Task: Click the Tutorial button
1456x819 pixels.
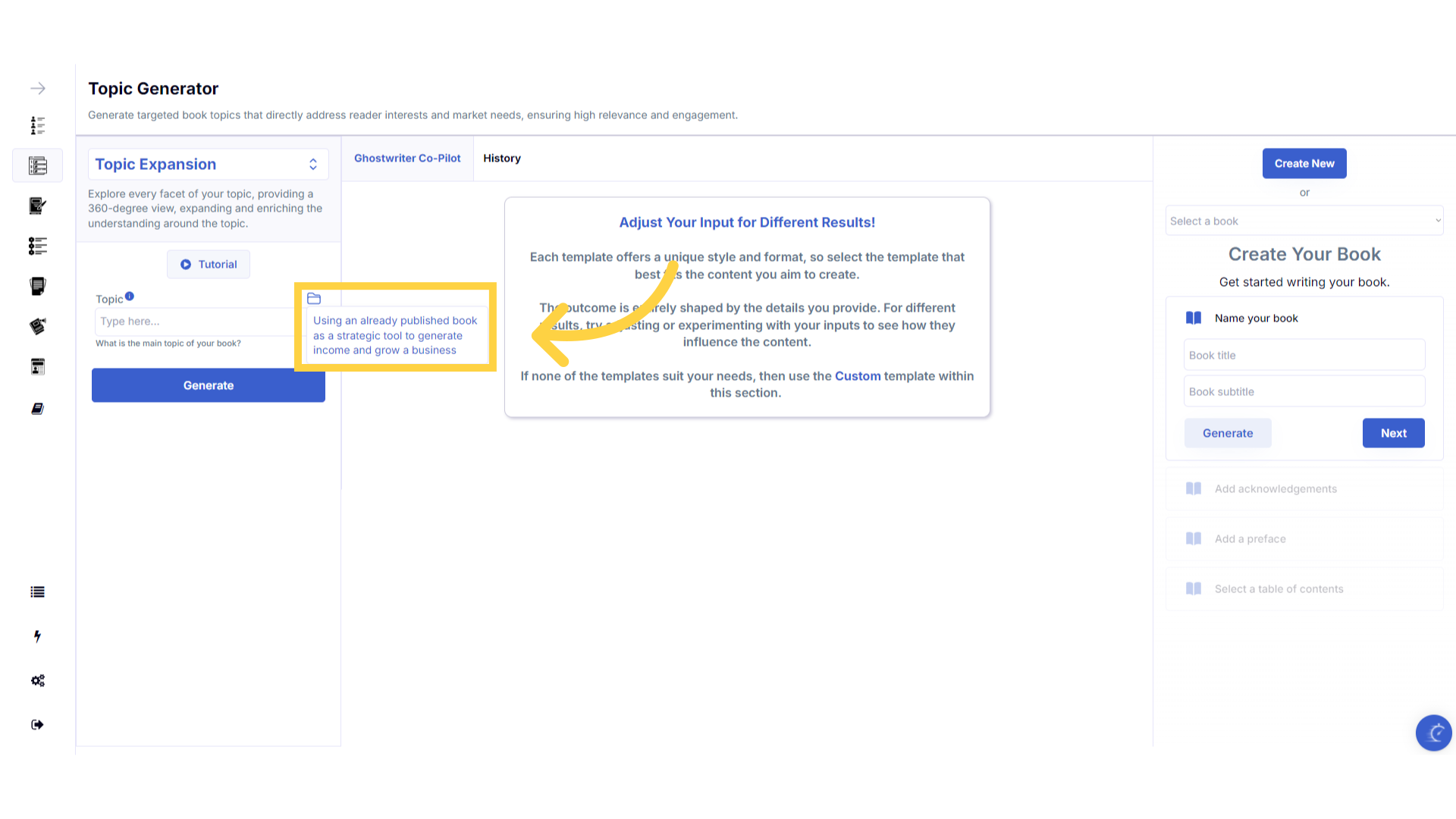Action: tap(209, 265)
